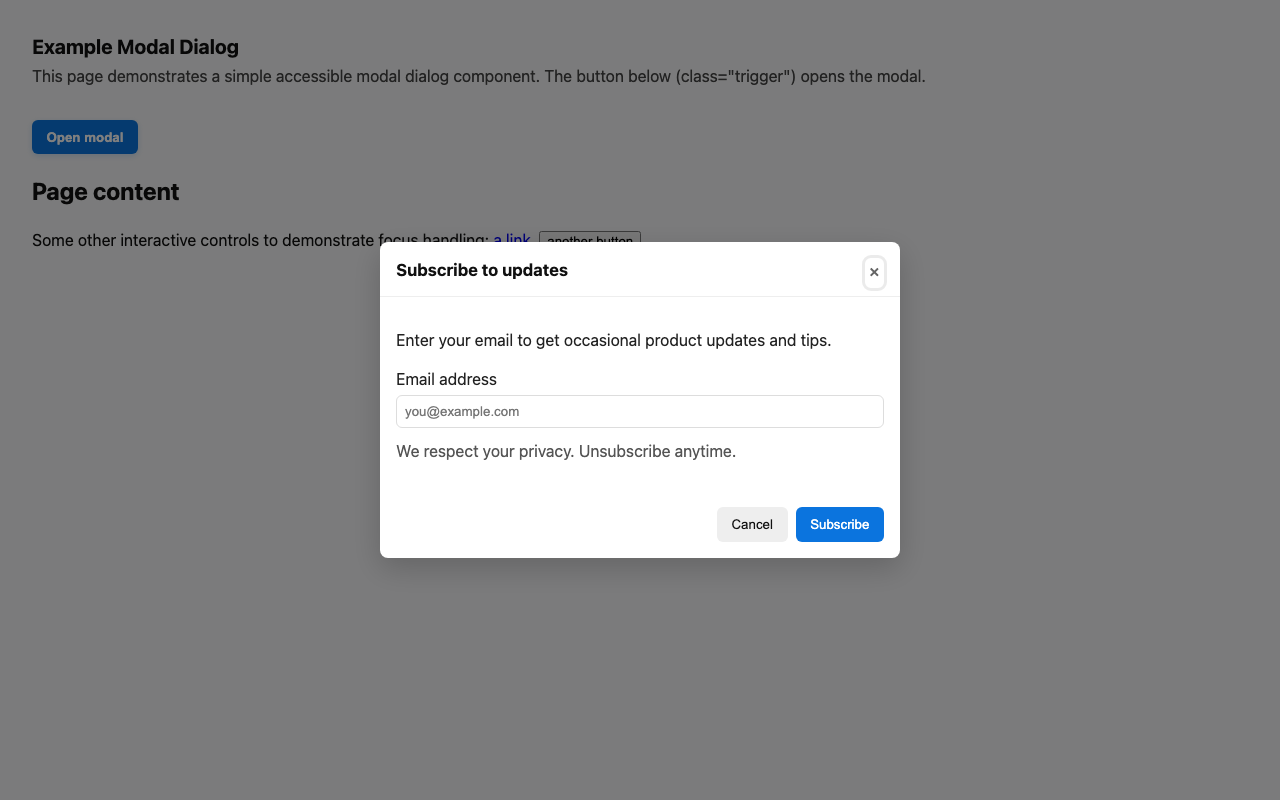Click inside the modal dialog card

click(640, 480)
